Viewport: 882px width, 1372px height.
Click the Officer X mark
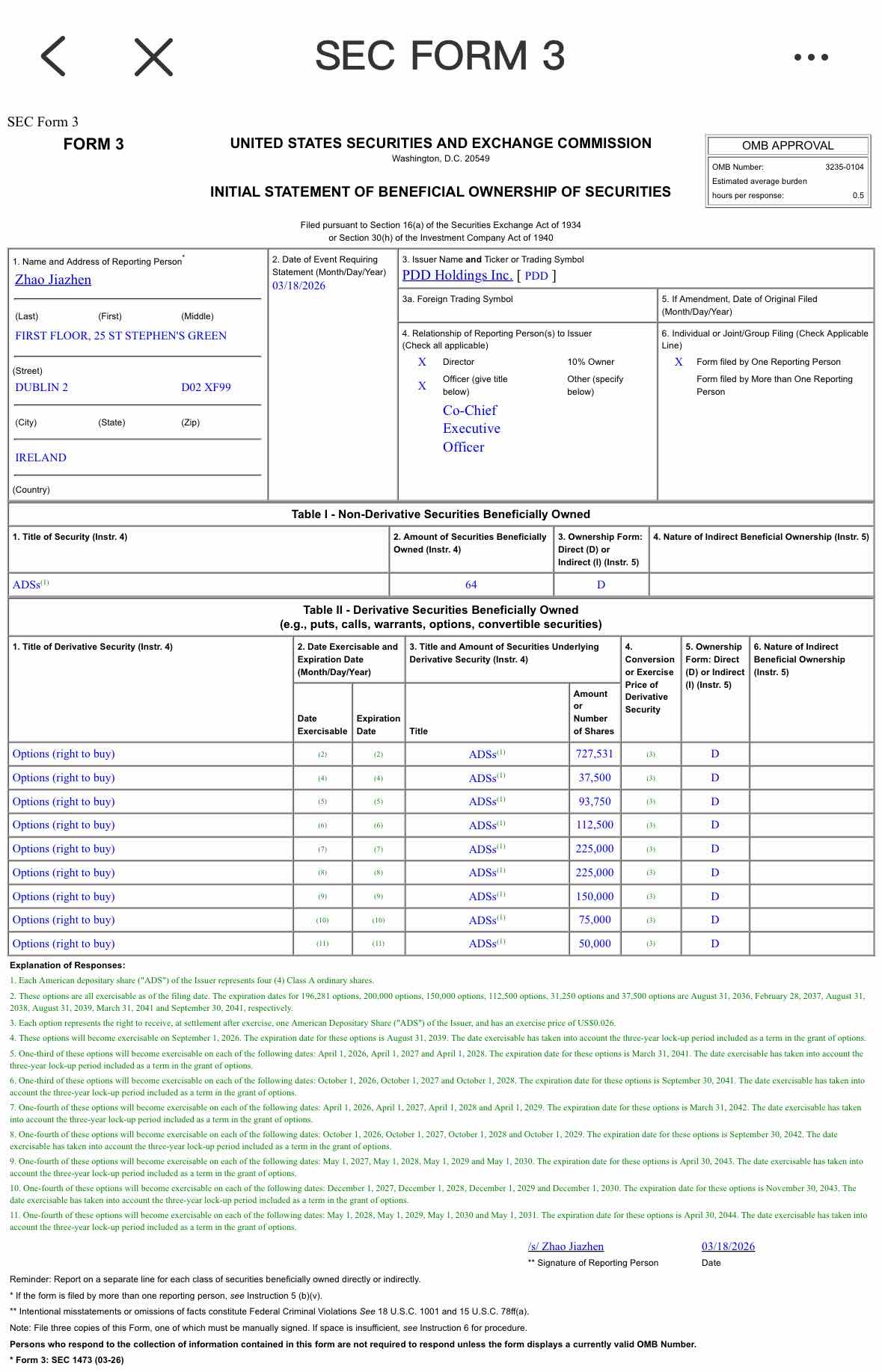[422, 386]
